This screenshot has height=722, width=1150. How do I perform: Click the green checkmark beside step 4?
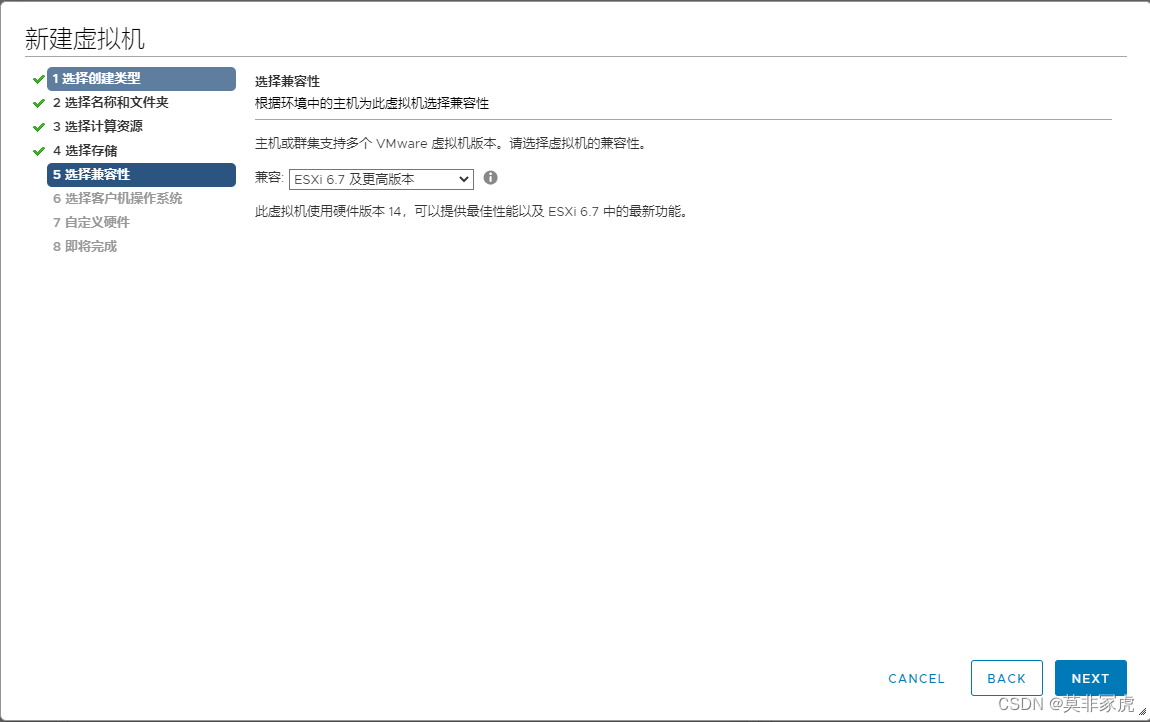click(x=39, y=151)
